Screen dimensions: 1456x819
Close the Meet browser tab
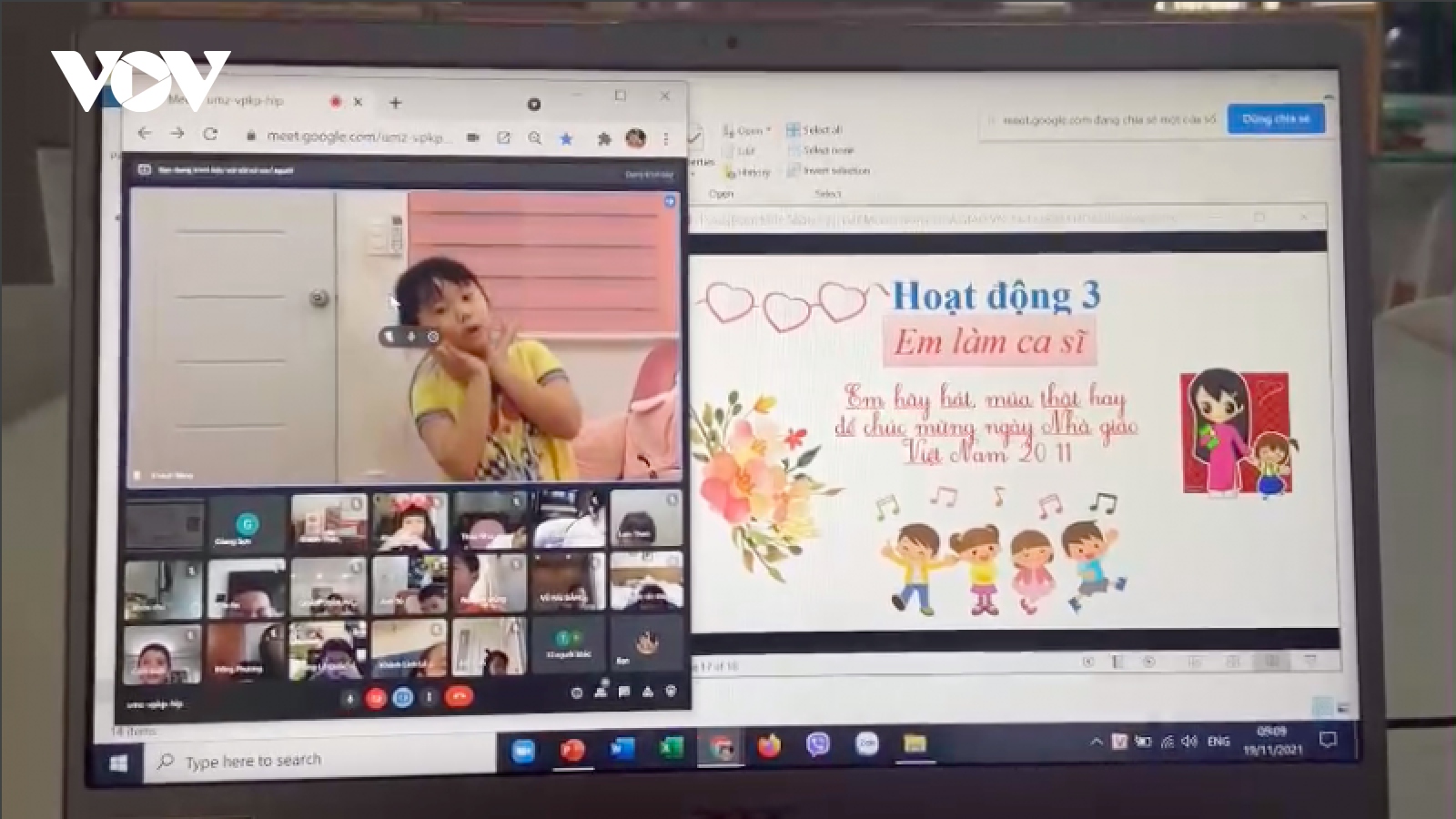tap(358, 102)
